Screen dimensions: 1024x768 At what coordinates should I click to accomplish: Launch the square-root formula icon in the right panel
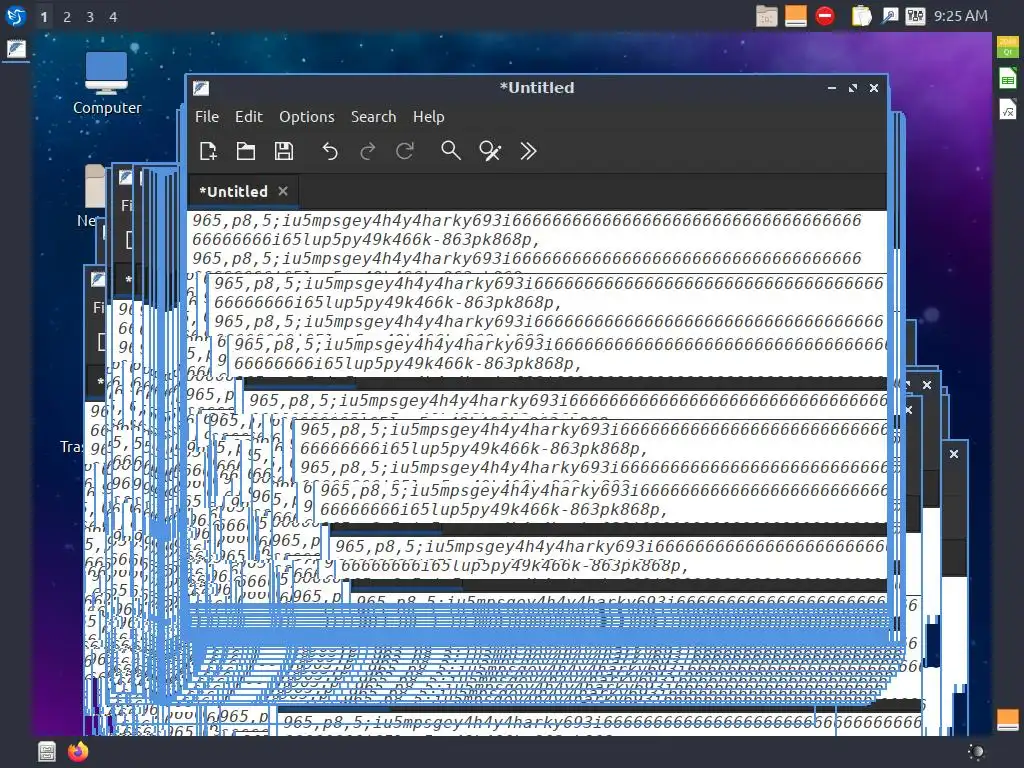click(x=1008, y=110)
